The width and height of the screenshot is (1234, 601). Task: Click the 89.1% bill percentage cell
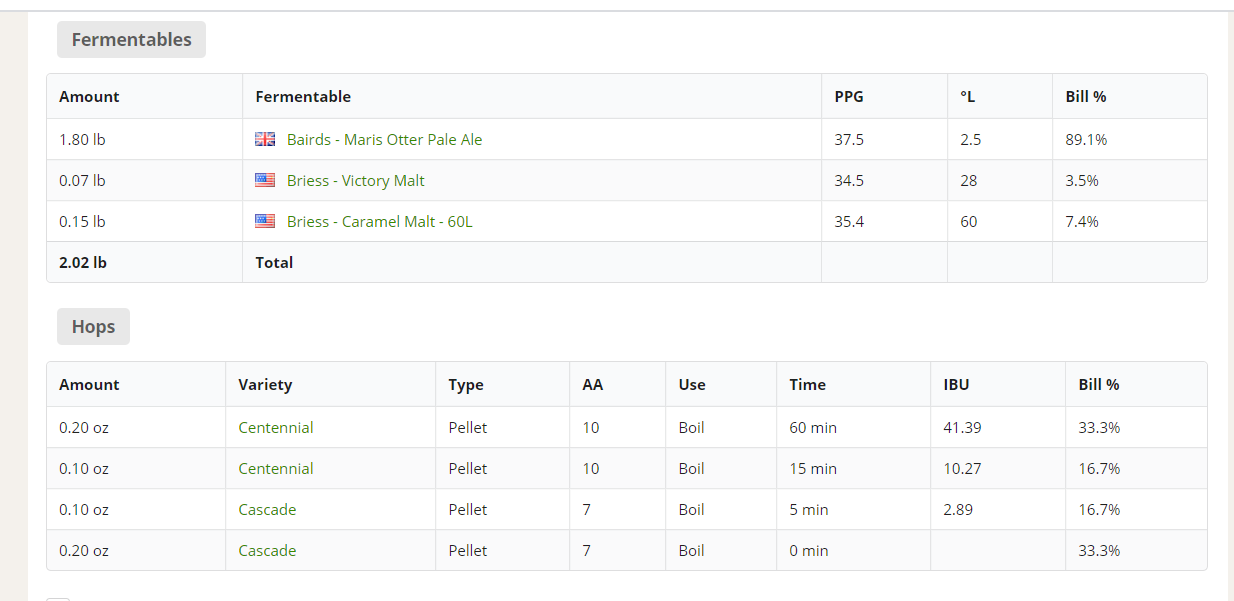pyautogui.click(x=1130, y=139)
